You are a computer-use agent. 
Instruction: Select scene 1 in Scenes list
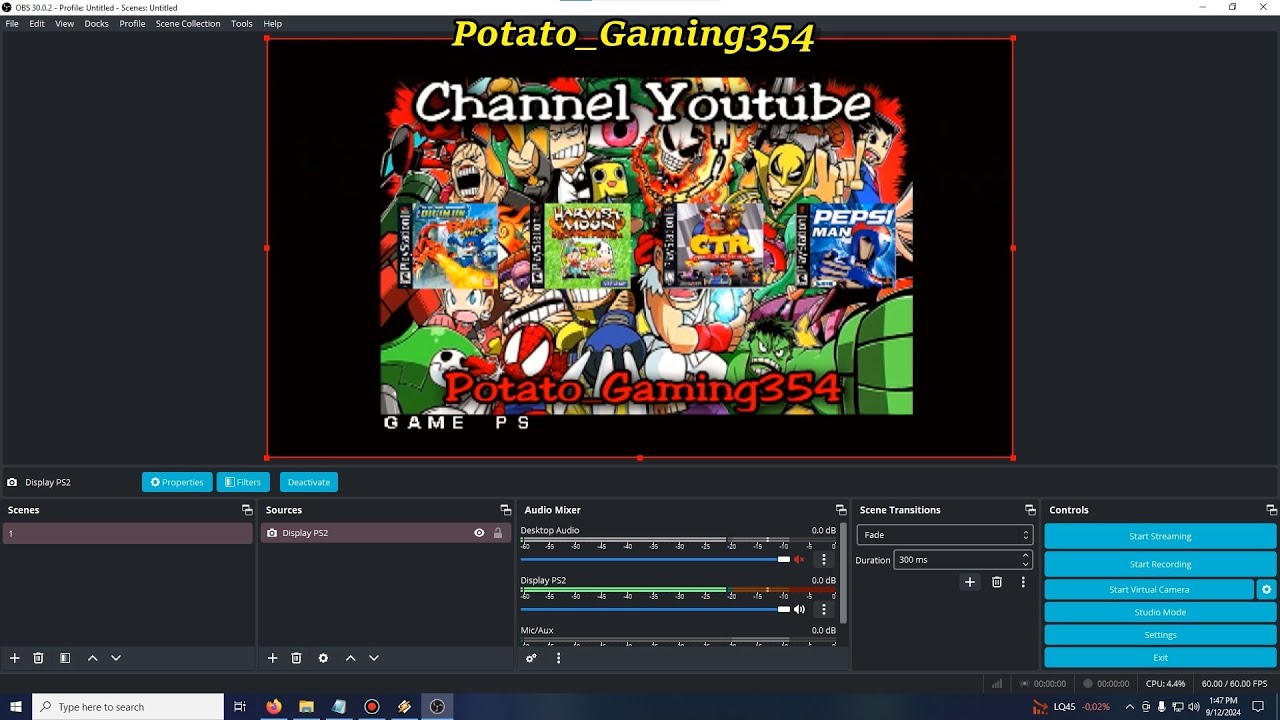click(127, 533)
